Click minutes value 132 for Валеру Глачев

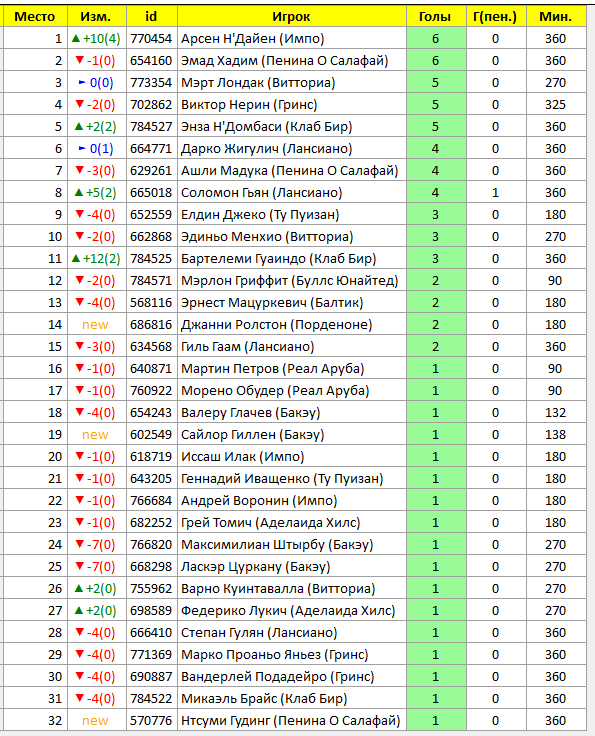pos(556,413)
